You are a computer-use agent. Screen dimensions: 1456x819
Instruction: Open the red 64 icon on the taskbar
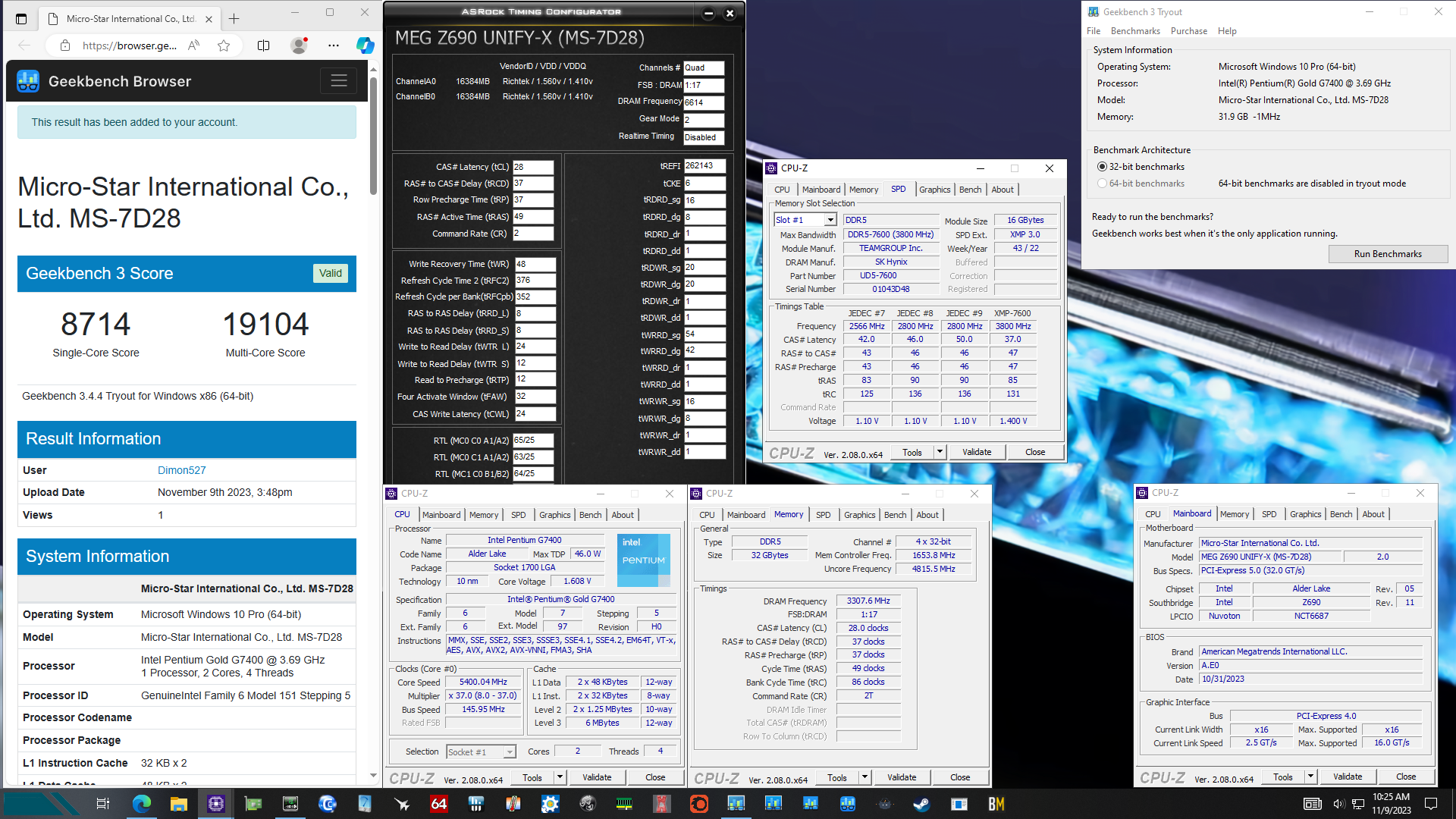pos(438,804)
